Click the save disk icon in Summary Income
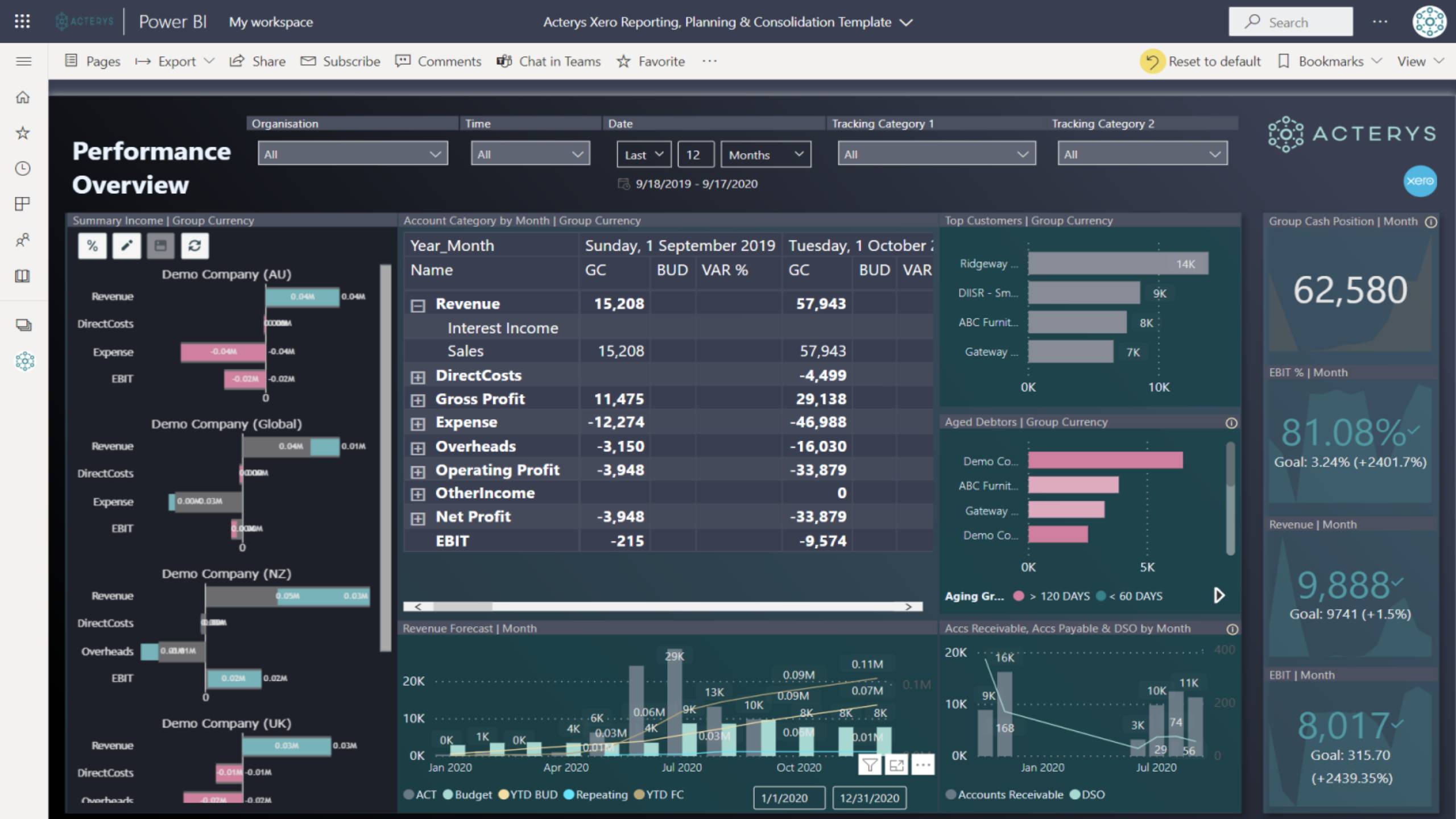This screenshot has width=1456, height=819. 160,246
